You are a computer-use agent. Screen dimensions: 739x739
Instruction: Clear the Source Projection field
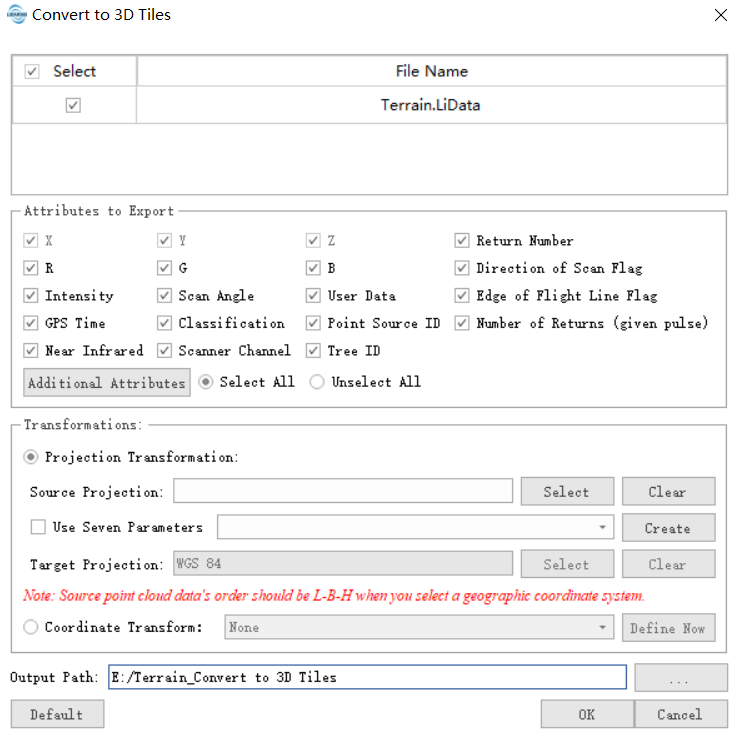[667, 492]
